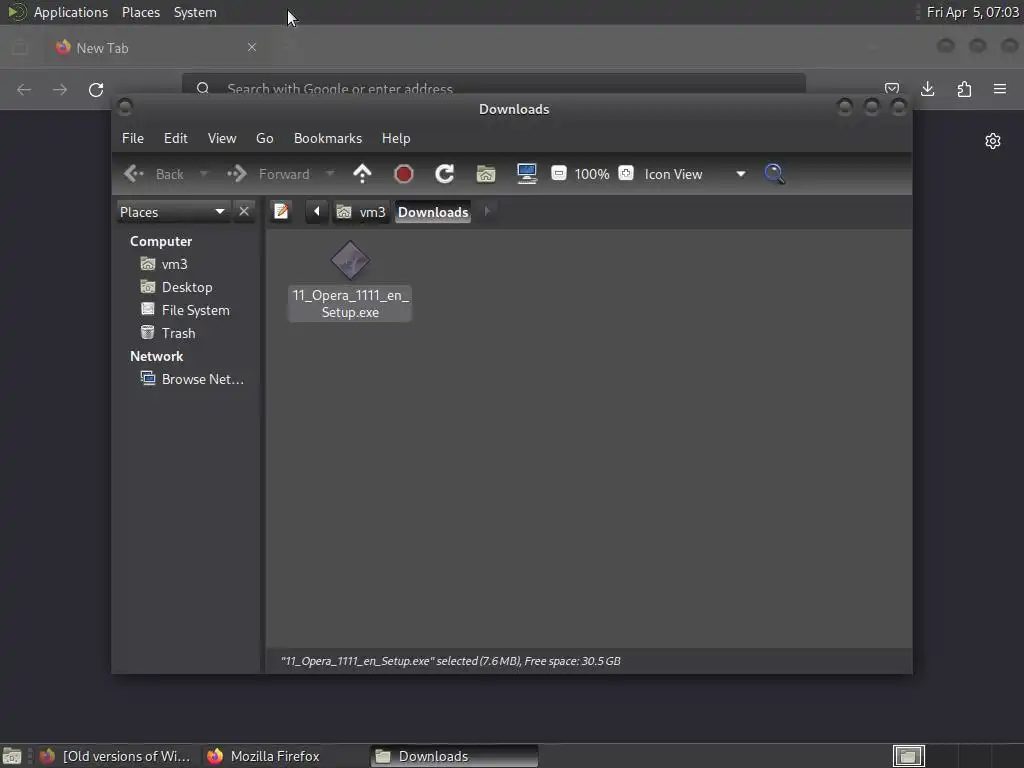1024x768 pixels.
Task: Click the Forward arrow icon
Action: coord(236,174)
